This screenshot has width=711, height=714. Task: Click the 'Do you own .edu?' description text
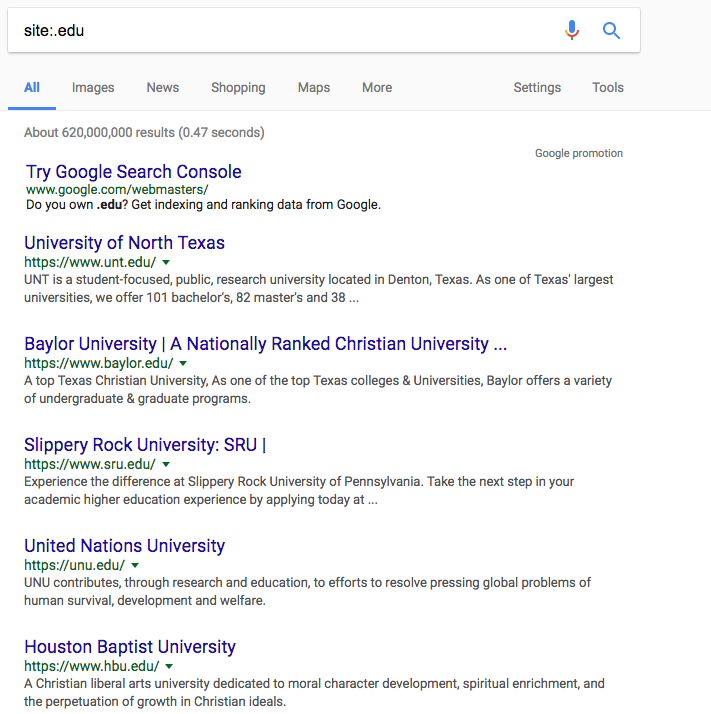tap(203, 205)
